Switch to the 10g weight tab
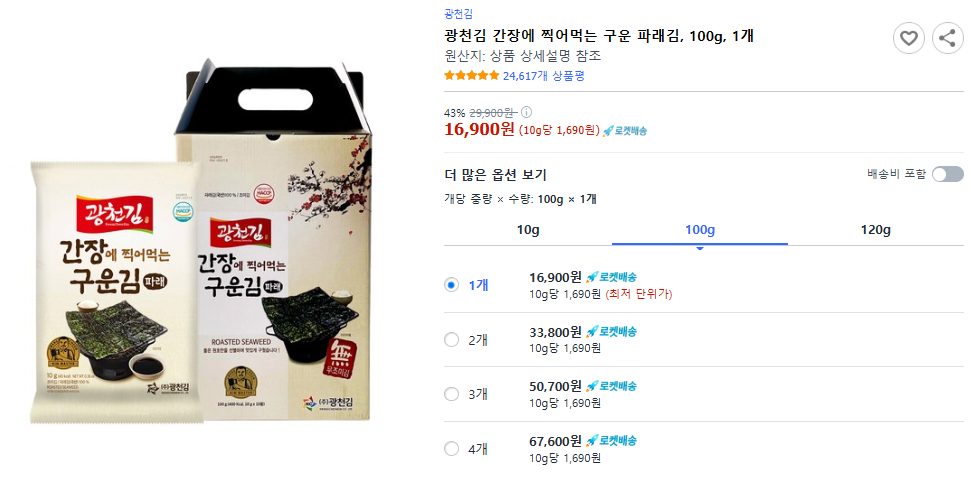The width and height of the screenshot is (971, 480). point(528,230)
